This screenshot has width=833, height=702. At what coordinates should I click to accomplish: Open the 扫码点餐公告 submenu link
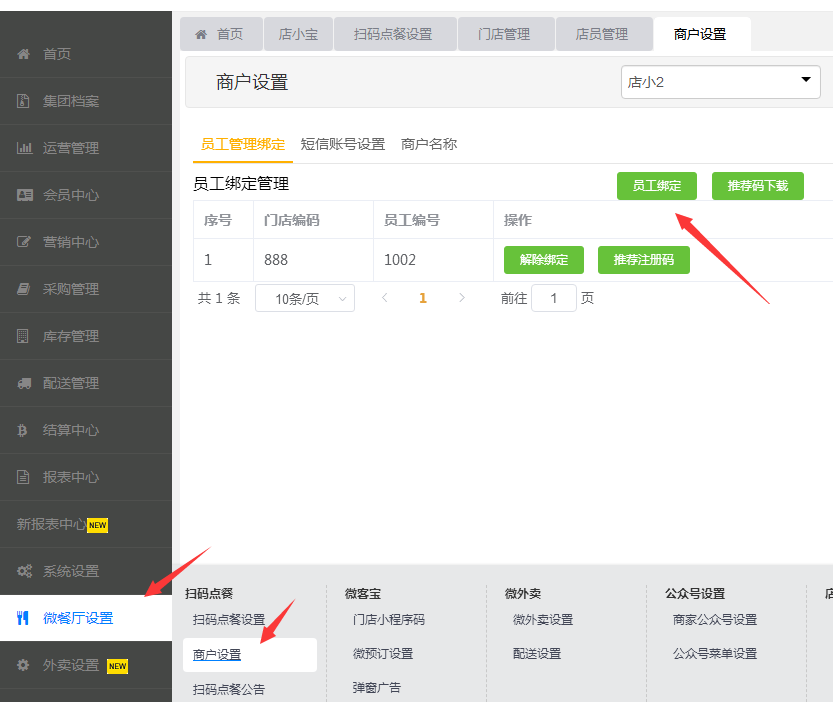coord(229,689)
